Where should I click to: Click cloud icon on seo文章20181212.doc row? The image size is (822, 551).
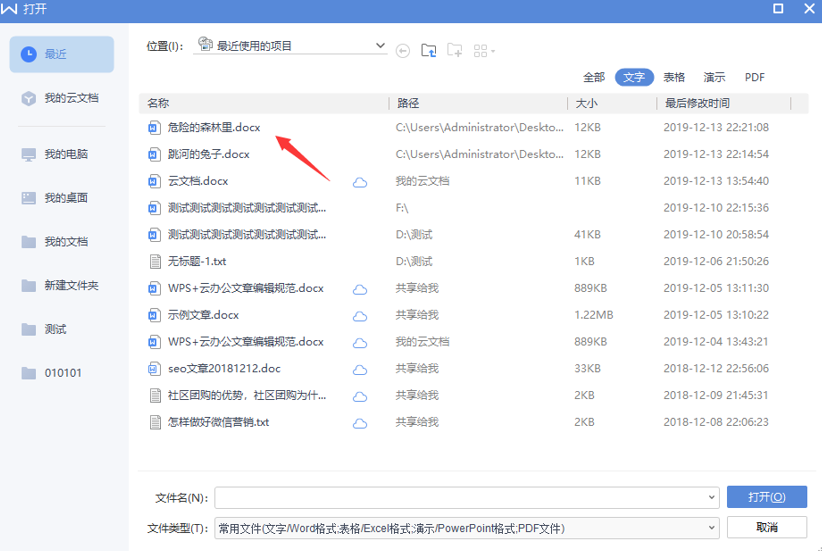click(x=360, y=370)
